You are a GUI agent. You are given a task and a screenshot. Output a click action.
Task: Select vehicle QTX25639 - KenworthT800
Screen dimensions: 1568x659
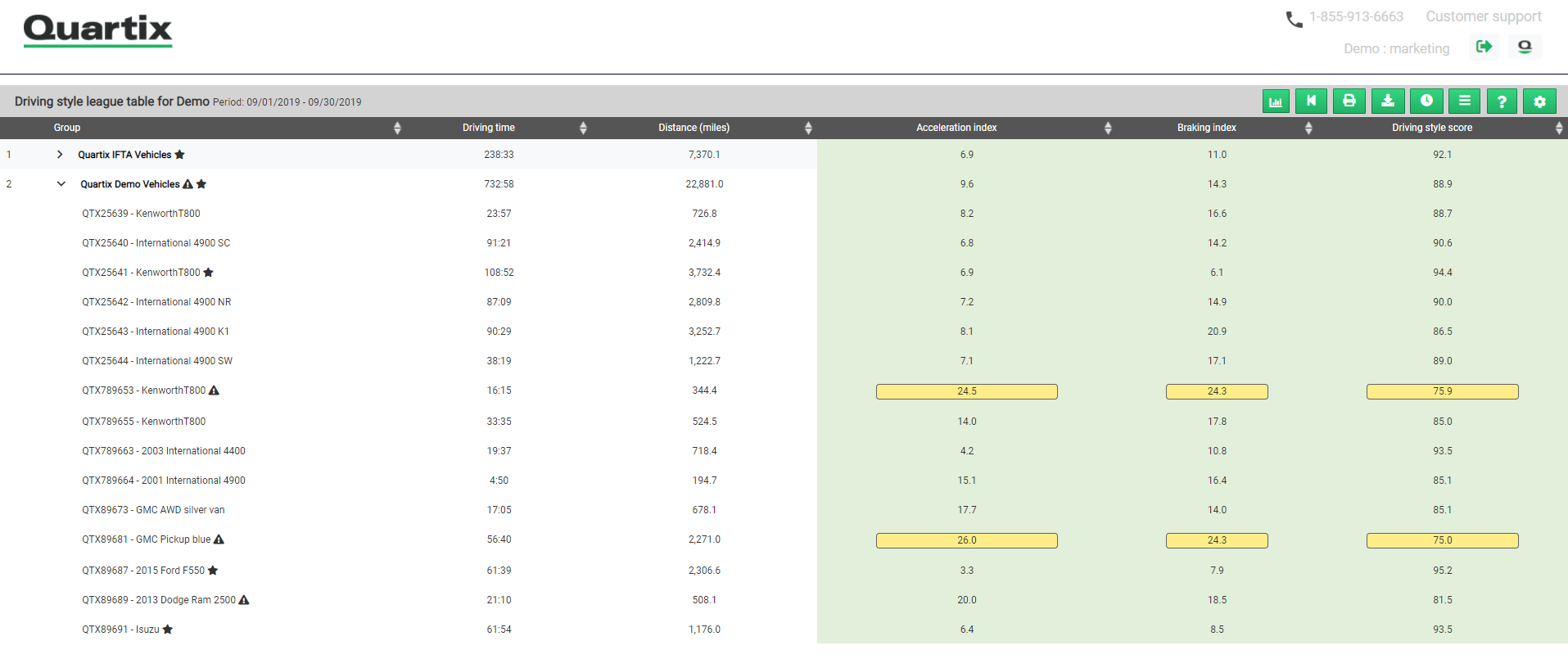click(x=141, y=214)
